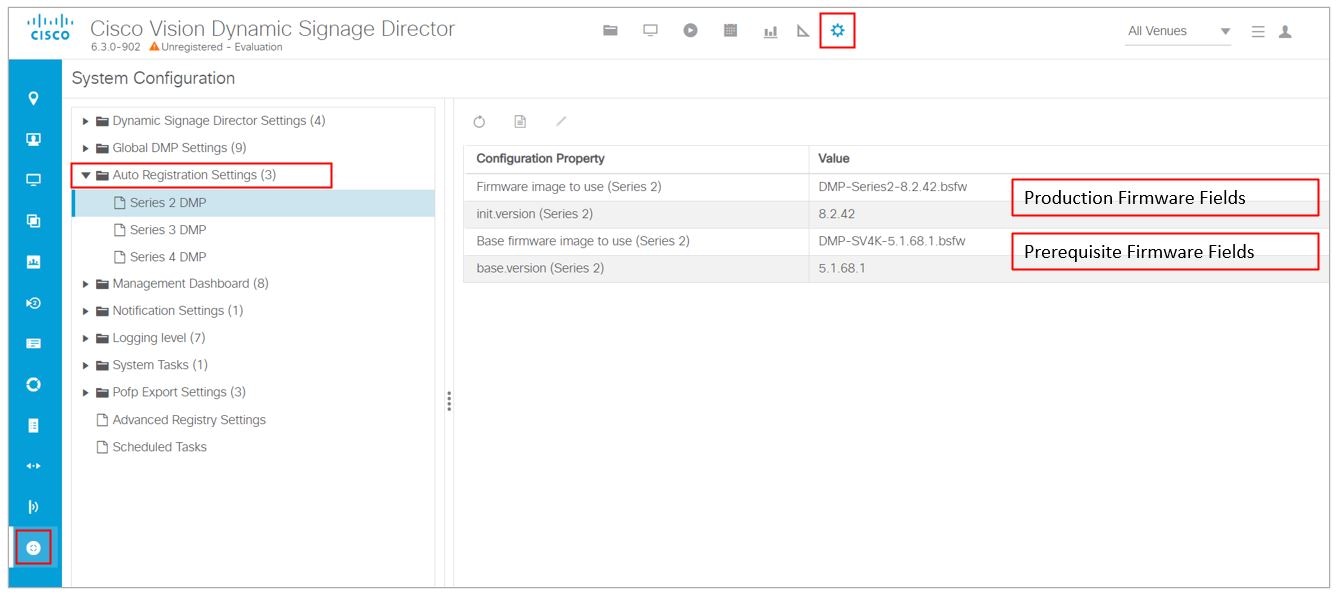Click the display monitor icon in sidebar
Image resolution: width=1338 pixels, height=596 pixels.
34,180
